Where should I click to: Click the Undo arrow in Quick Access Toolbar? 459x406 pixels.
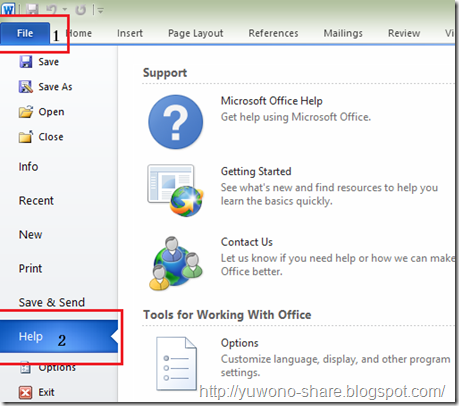51,9
